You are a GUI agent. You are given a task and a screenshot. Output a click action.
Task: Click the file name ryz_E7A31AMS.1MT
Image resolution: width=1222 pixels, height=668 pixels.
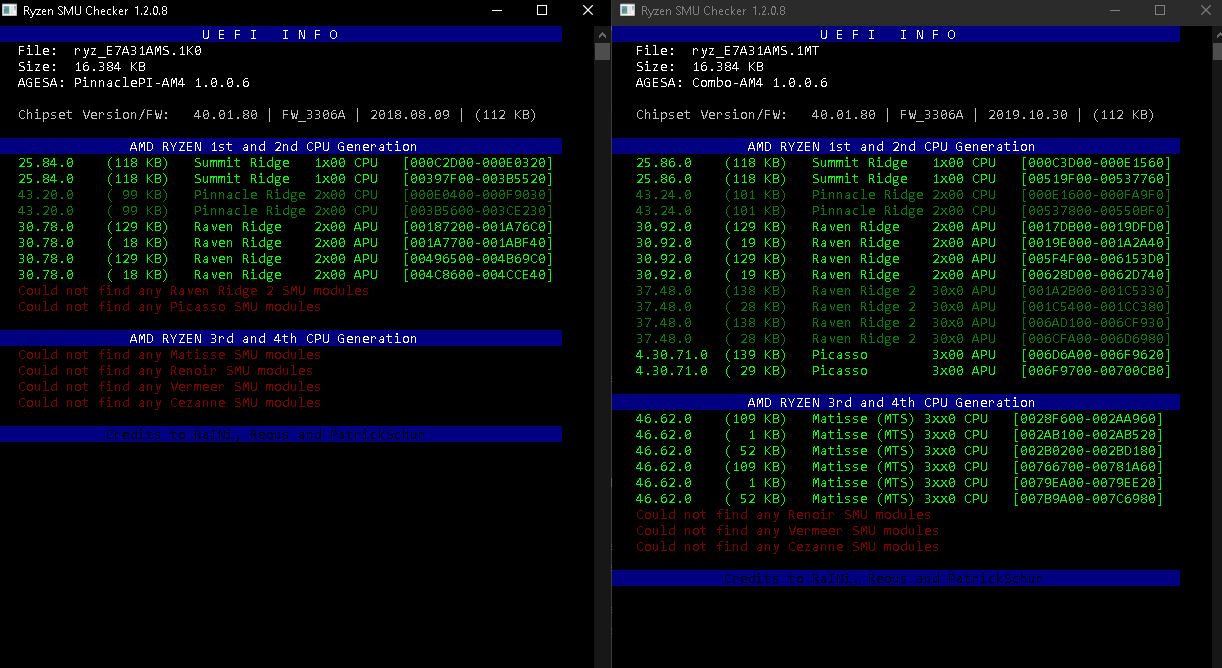(755, 50)
